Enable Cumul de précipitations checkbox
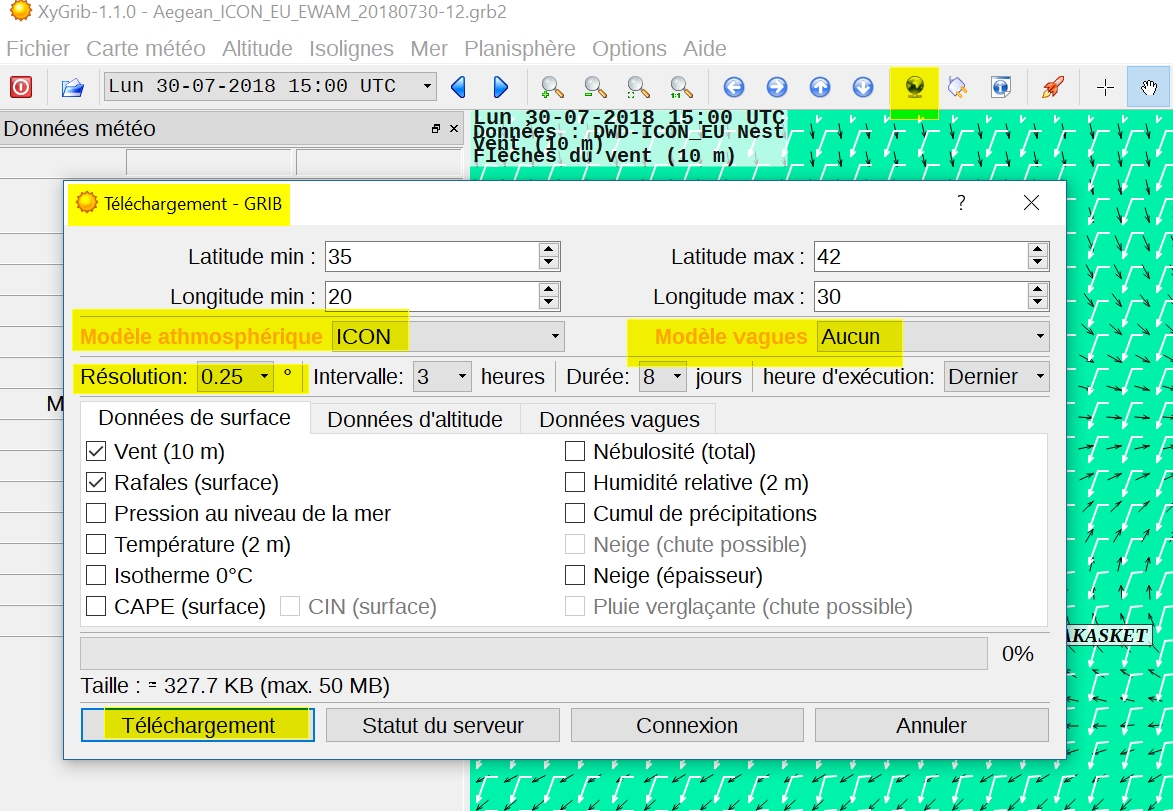This screenshot has height=811, width=1173. pyautogui.click(x=575, y=513)
